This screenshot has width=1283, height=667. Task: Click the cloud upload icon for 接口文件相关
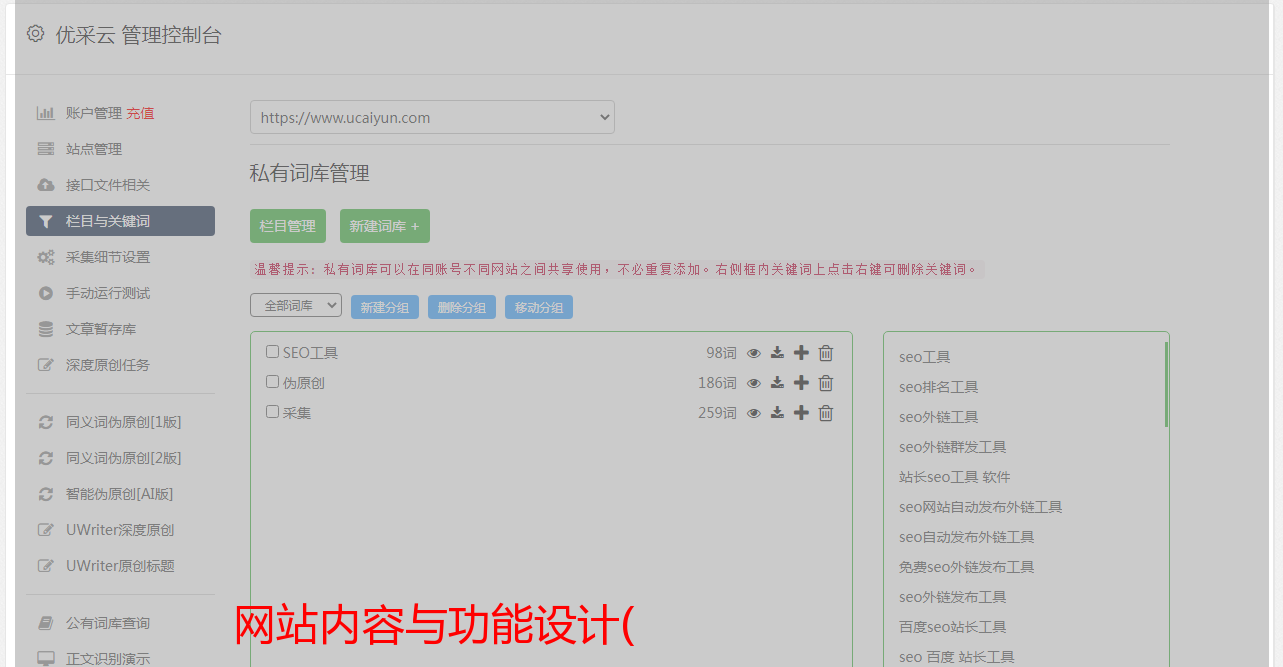[45, 185]
